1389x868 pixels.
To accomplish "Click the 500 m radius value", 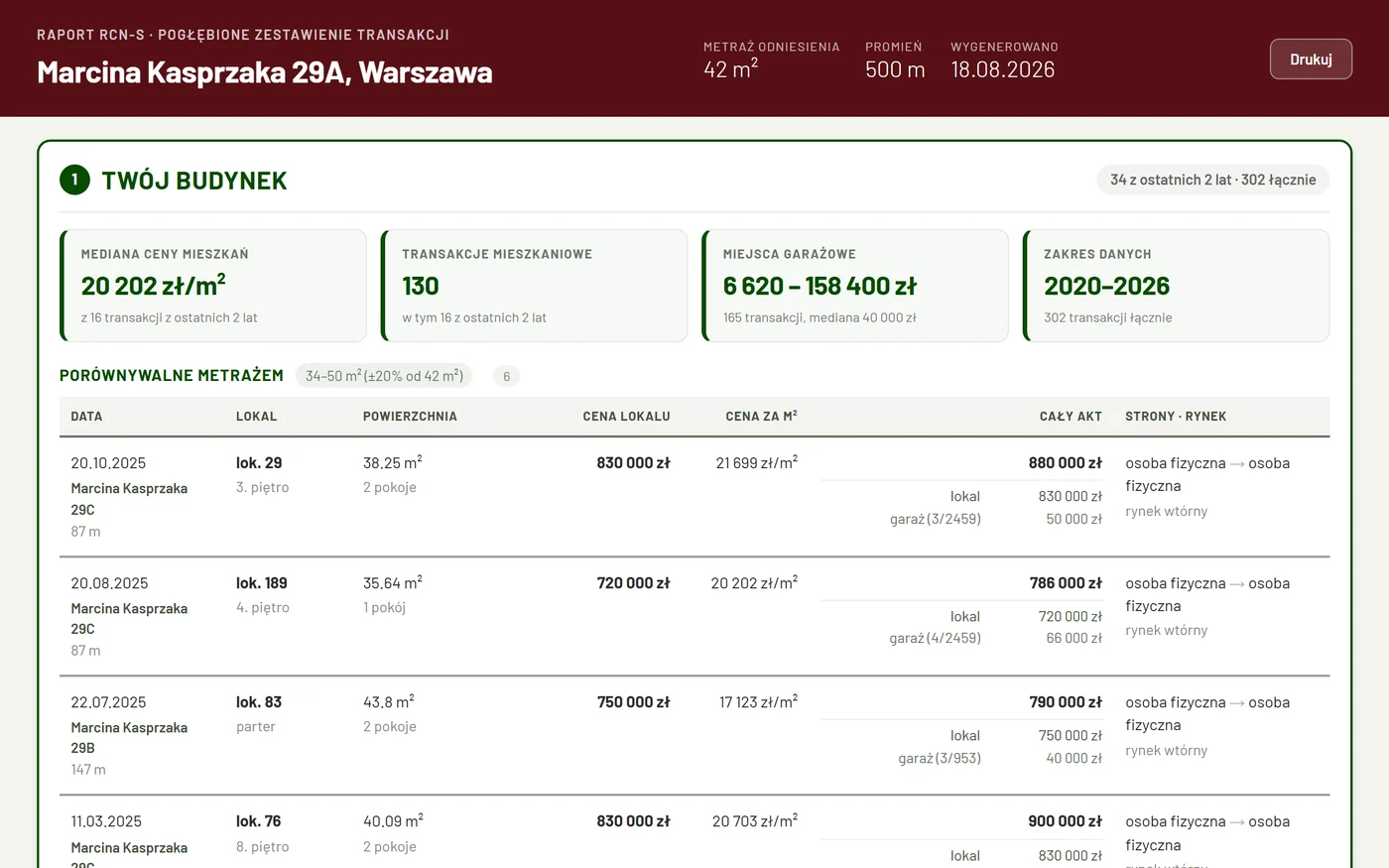I will (x=895, y=69).
